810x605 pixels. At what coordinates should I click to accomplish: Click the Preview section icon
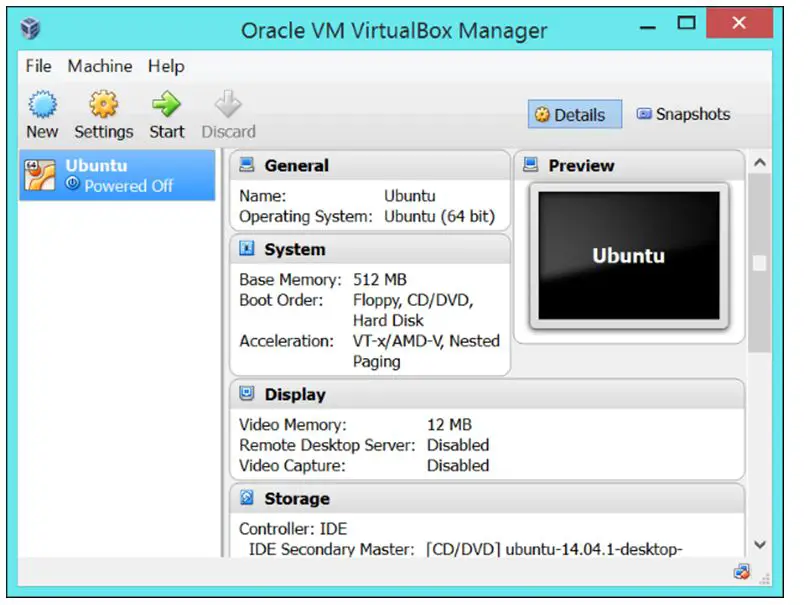click(x=531, y=165)
